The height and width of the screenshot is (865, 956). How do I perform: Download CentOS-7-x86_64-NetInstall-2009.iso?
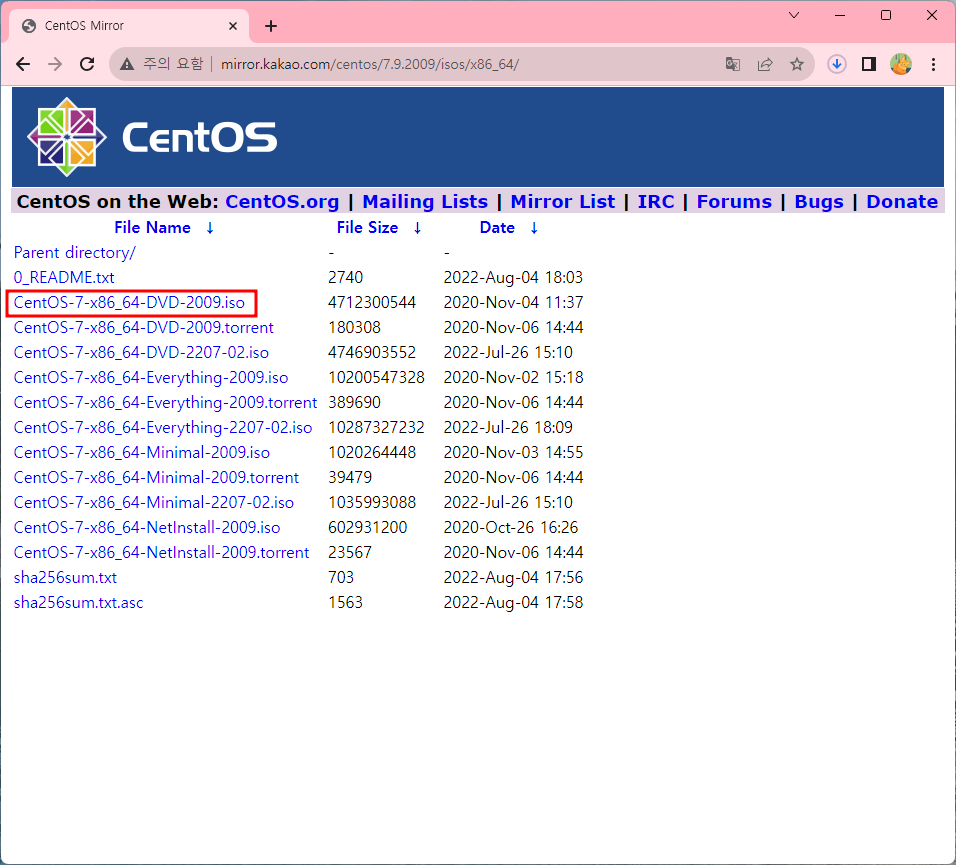pyautogui.click(x=147, y=527)
